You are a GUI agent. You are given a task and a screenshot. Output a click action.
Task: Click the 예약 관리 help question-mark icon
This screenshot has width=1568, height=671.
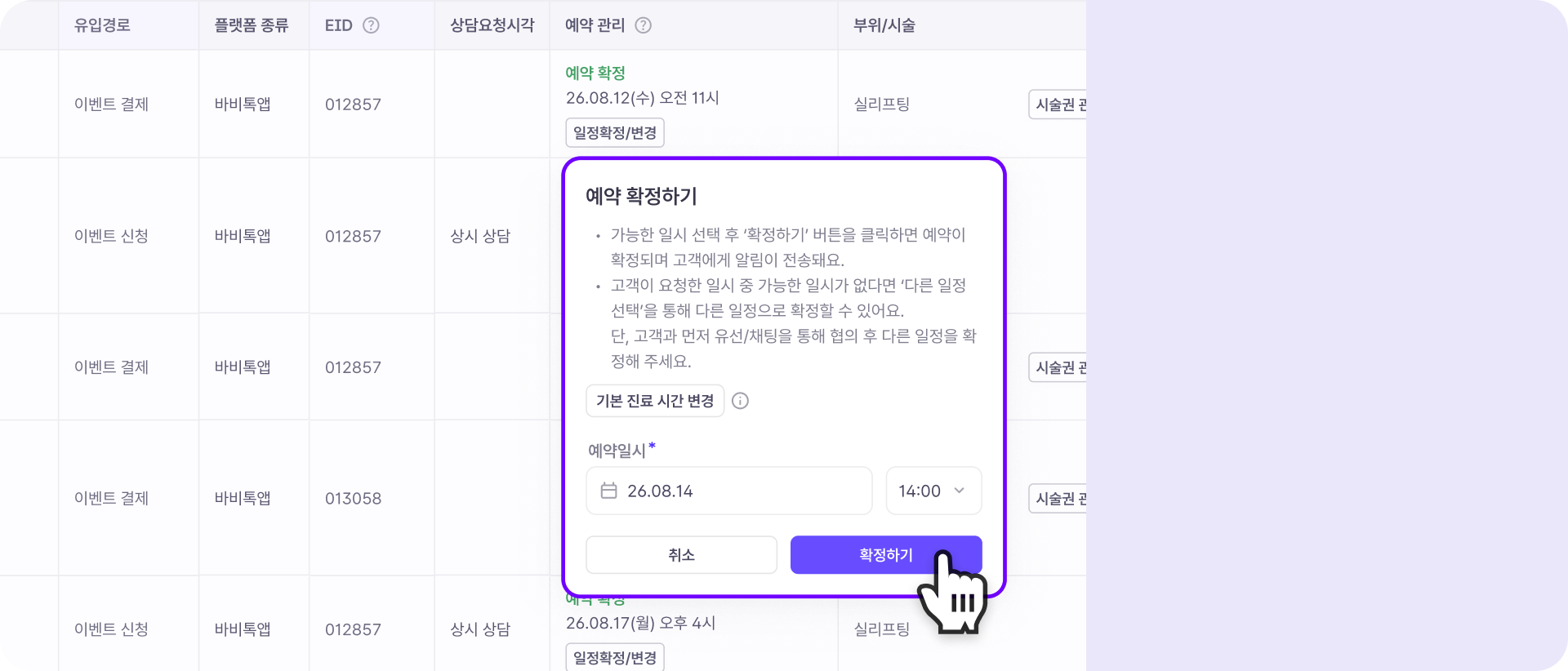(644, 25)
